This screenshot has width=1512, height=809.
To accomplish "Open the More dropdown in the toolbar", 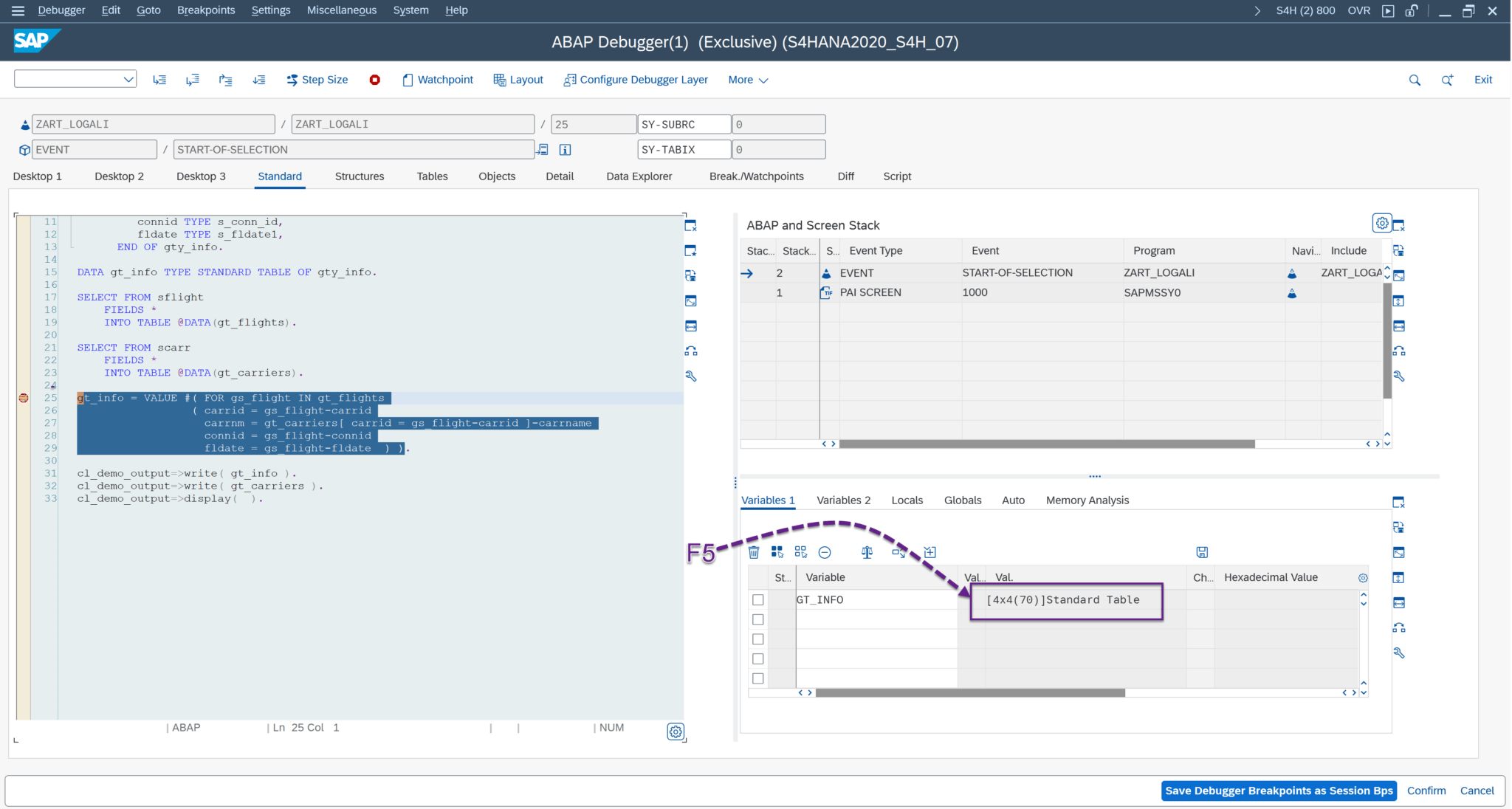I will tap(747, 79).
